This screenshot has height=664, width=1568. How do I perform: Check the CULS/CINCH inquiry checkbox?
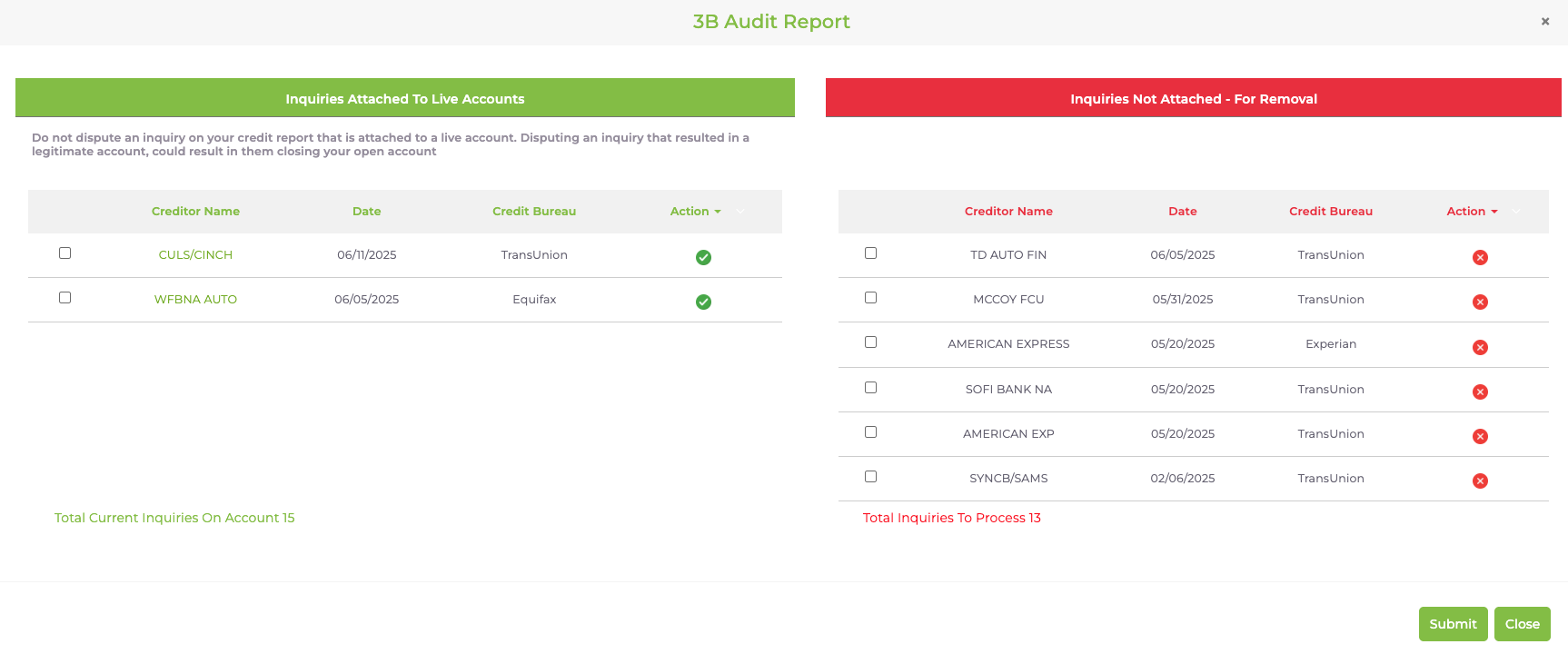(x=65, y=253)
